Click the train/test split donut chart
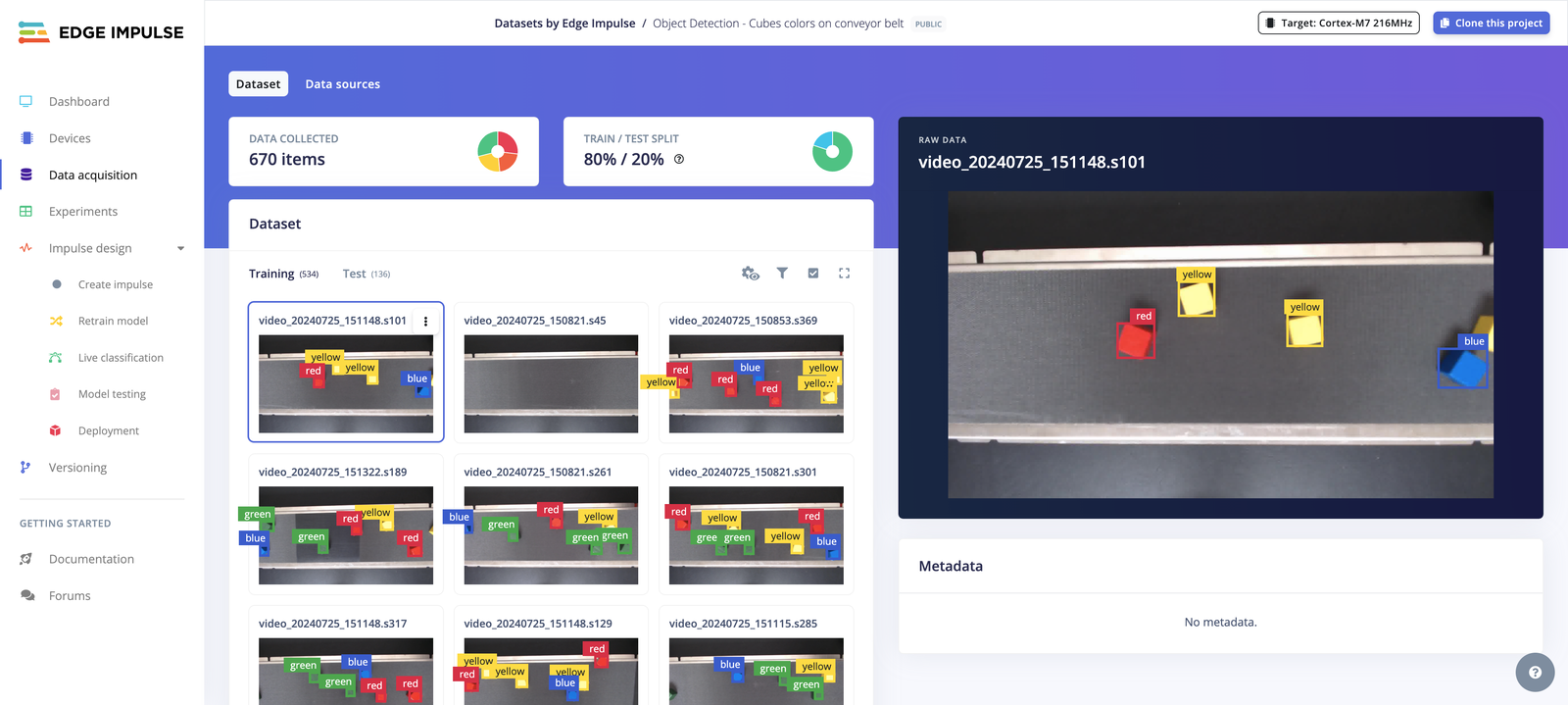Image resolution: width=1568 pixels, height=705 pixels. point(832,151)
